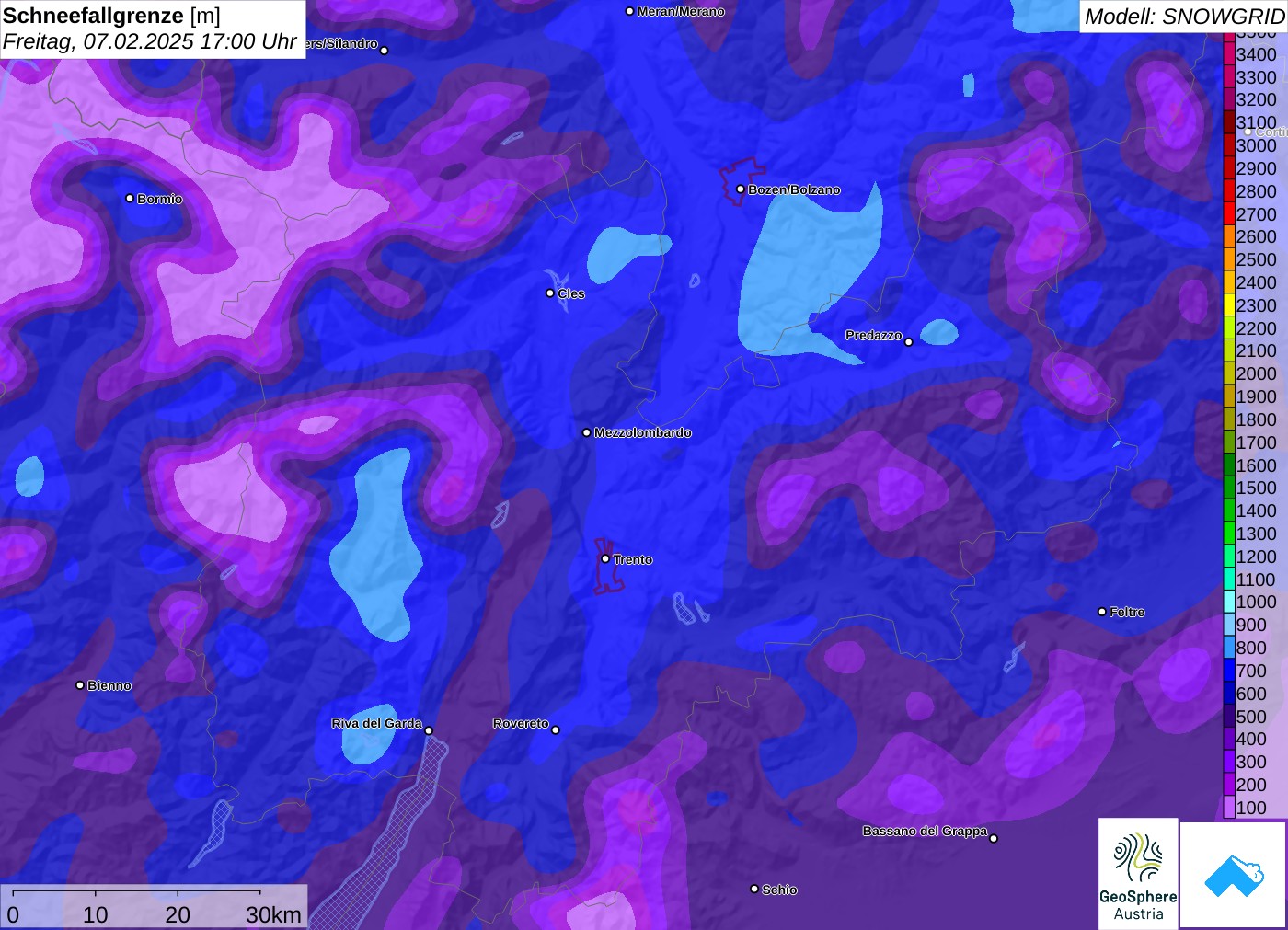
Task: Click the 500 legend value
Action: click(1252, 717)
